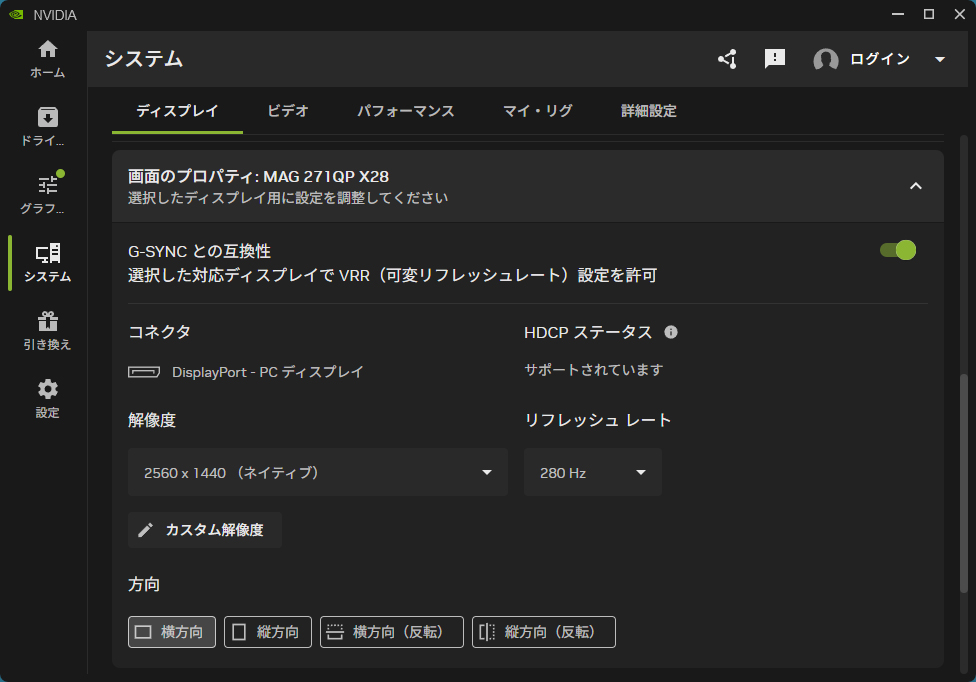Open the 280 Hz refresh rate dropdown
Image resolution: width=976 pixels, height=682 pixels.
[x=593, y=472]
